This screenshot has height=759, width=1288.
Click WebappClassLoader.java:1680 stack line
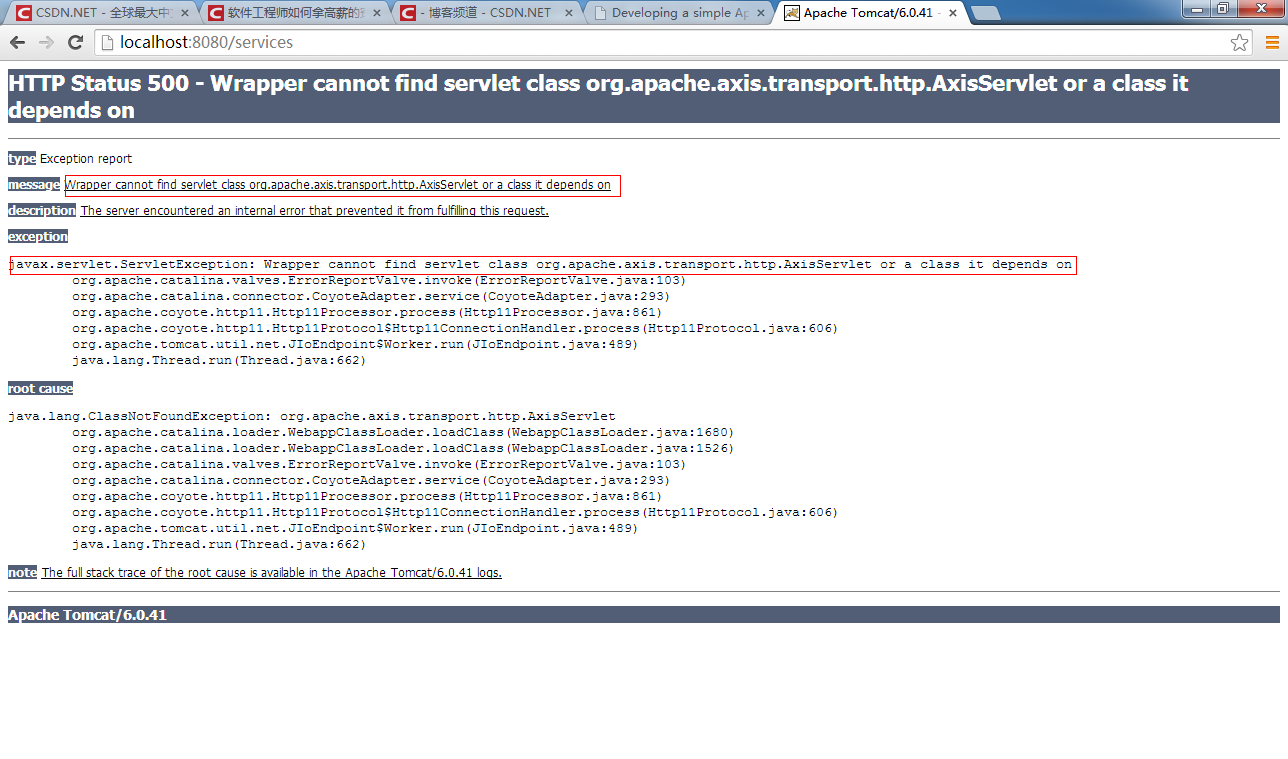[403, 432]
